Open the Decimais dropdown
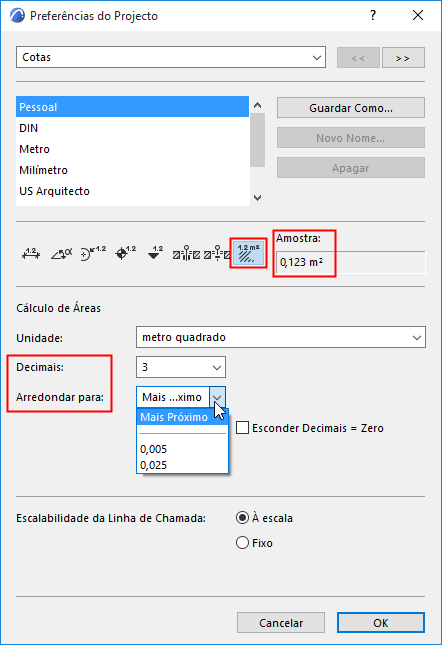This screenshot has width=442, height=645. click(x=181, y=367)
